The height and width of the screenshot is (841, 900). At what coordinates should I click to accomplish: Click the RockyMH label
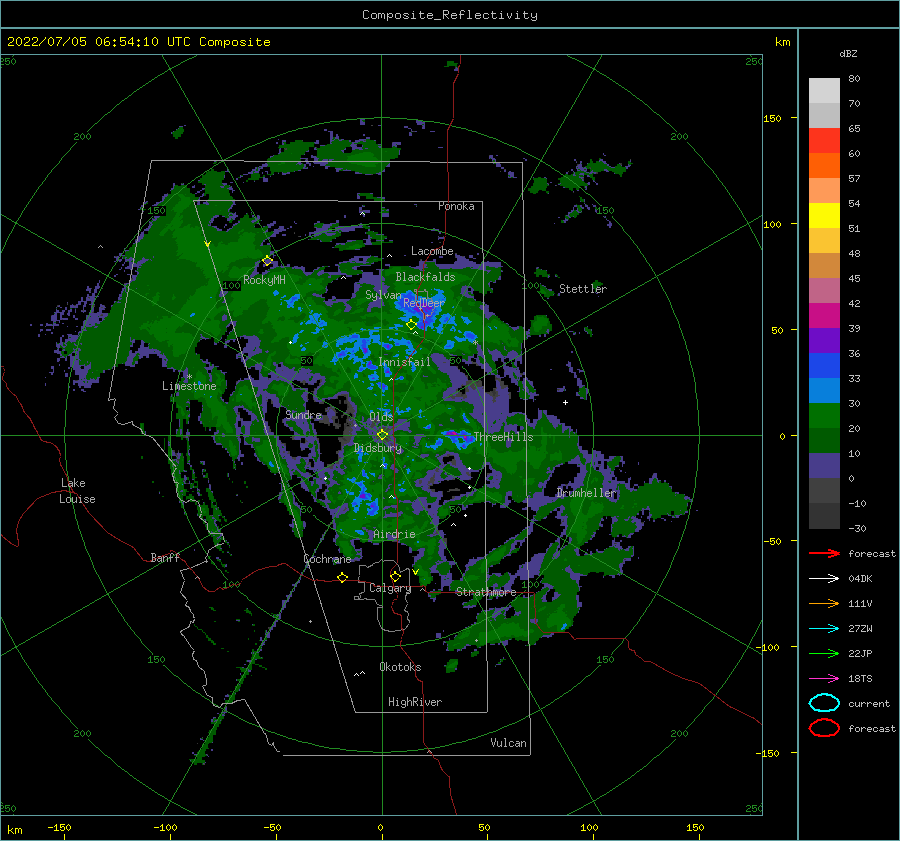264,280
